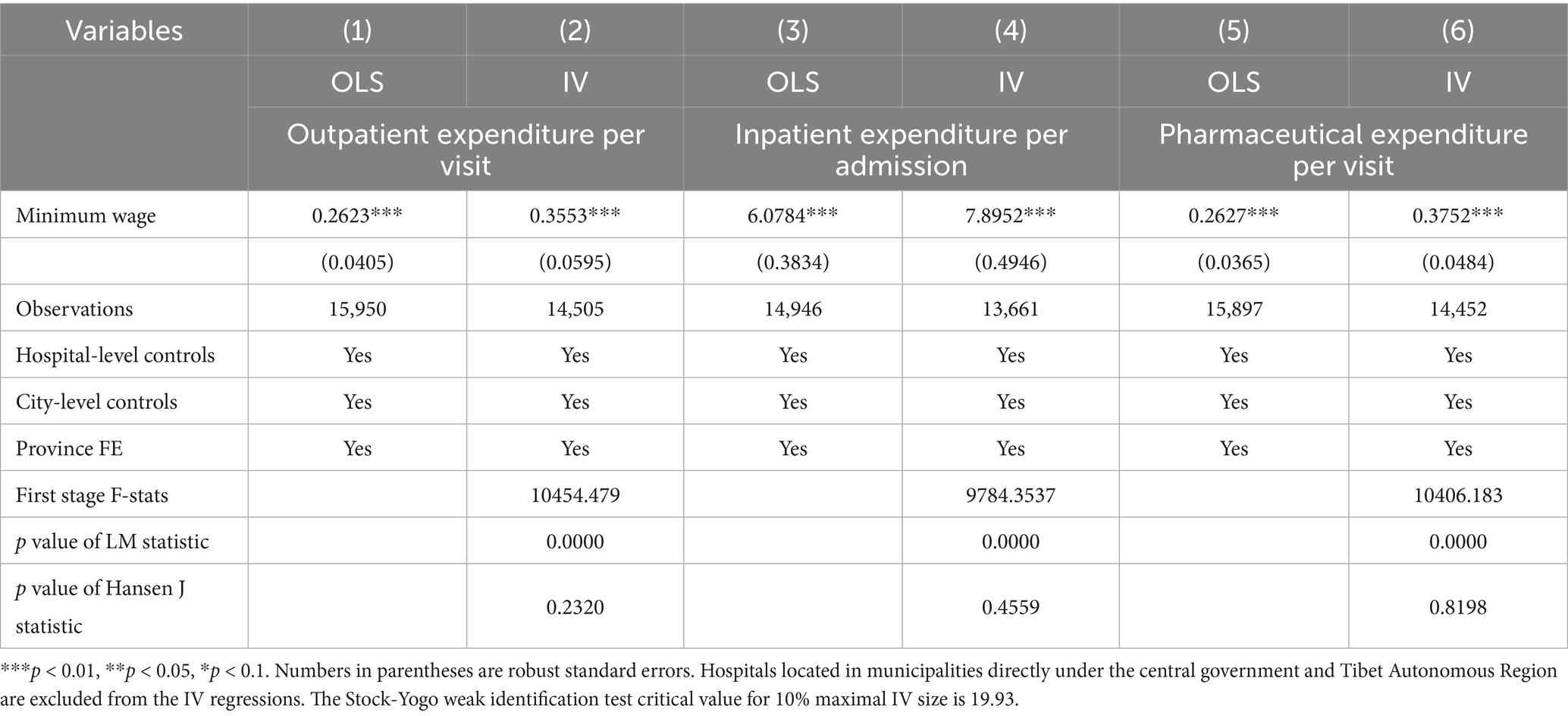Click the observations value 13,661

click(1010, 309)
